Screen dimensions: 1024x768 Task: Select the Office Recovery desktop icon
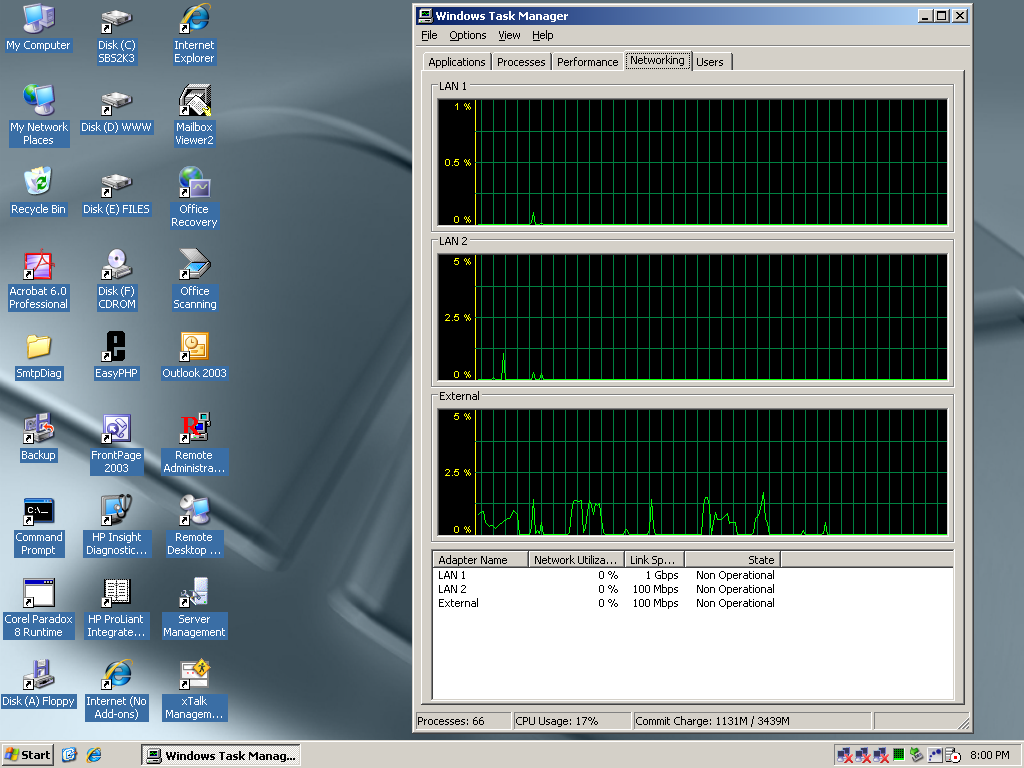pos(194,198)
